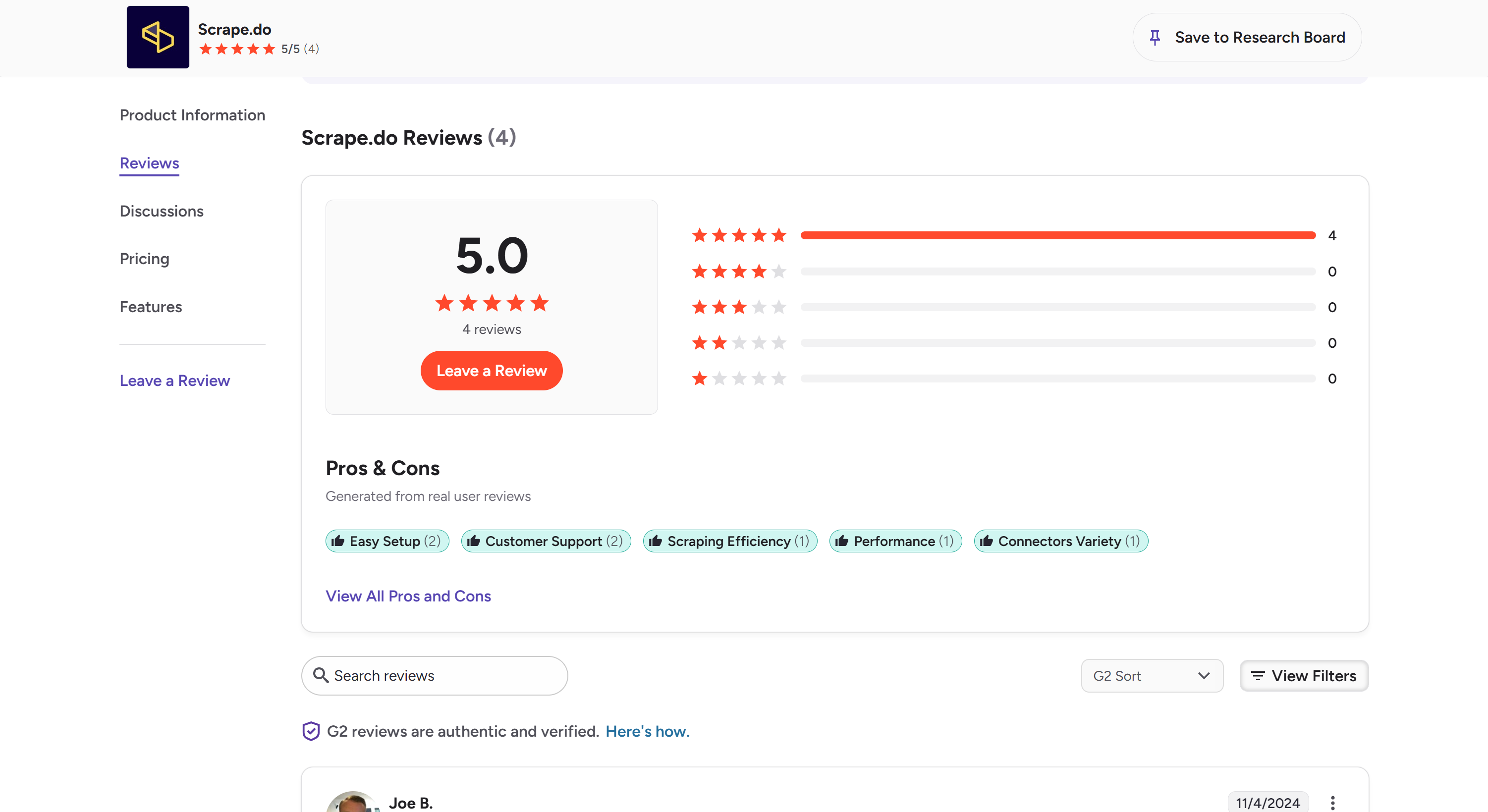Screen dimensions: 1488x812
Task: Open View Filters
Action: pyautogui.click(x=1304, y=676)
